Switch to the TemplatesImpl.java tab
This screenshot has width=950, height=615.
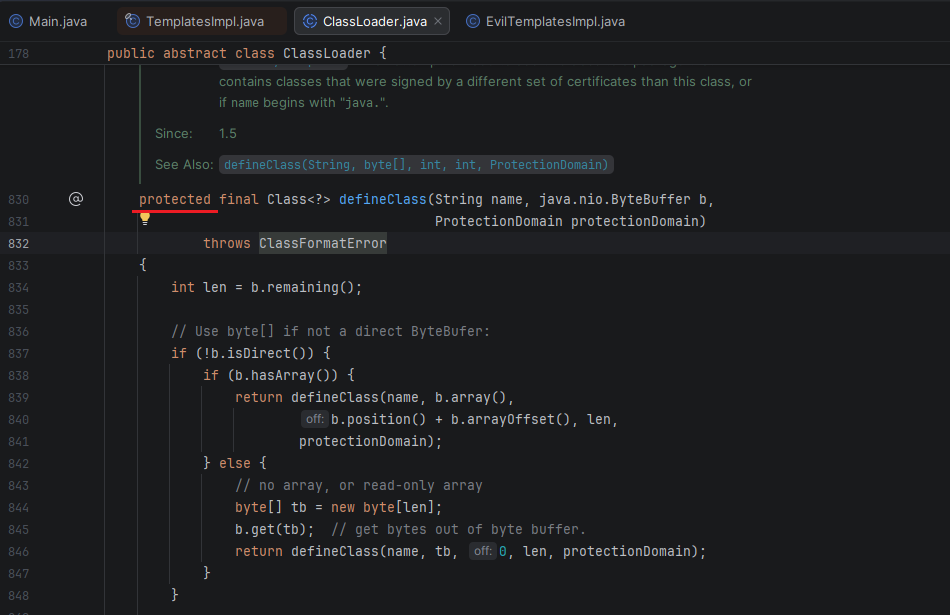point(204,21)
